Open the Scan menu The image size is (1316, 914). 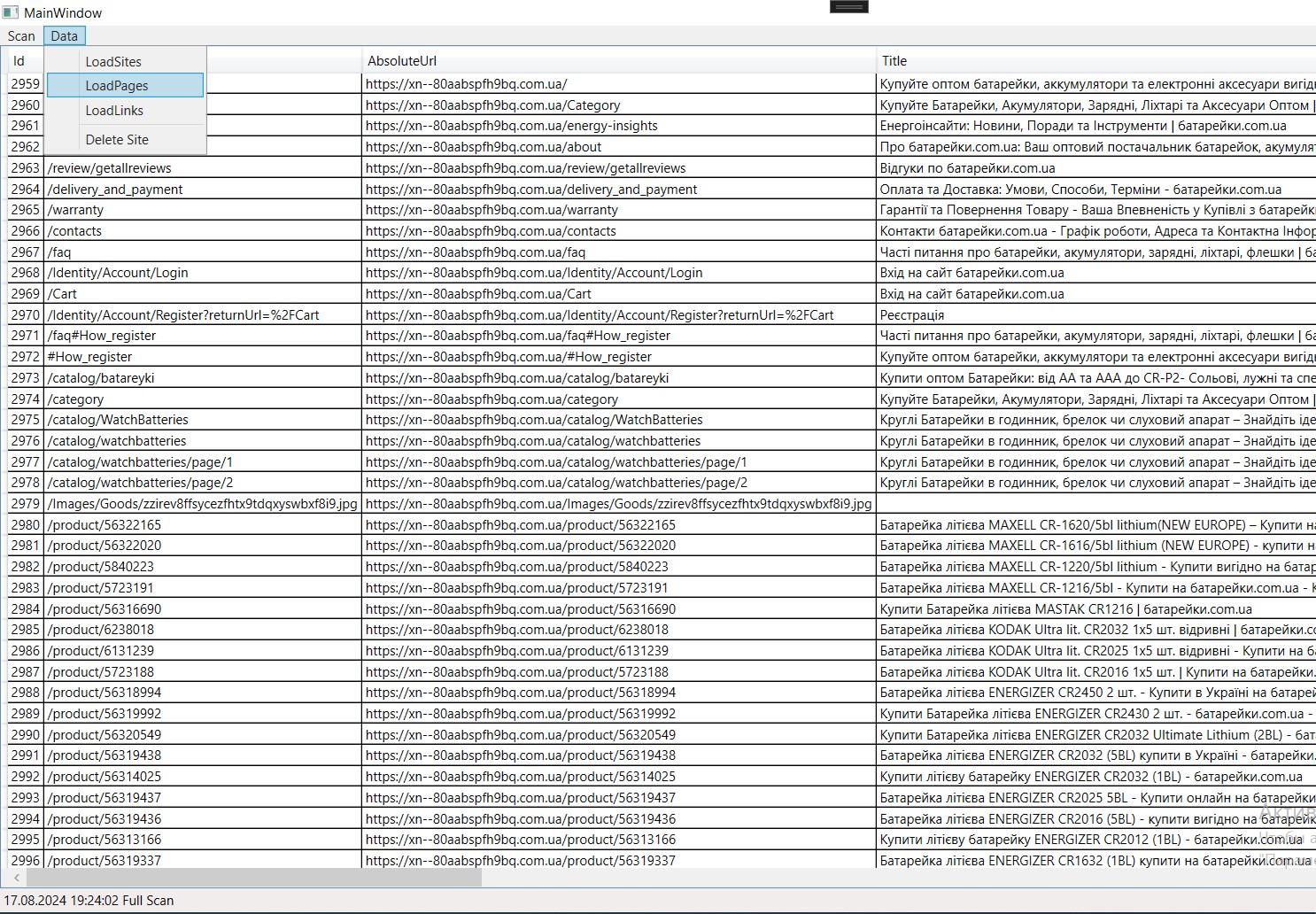[21, 36]
